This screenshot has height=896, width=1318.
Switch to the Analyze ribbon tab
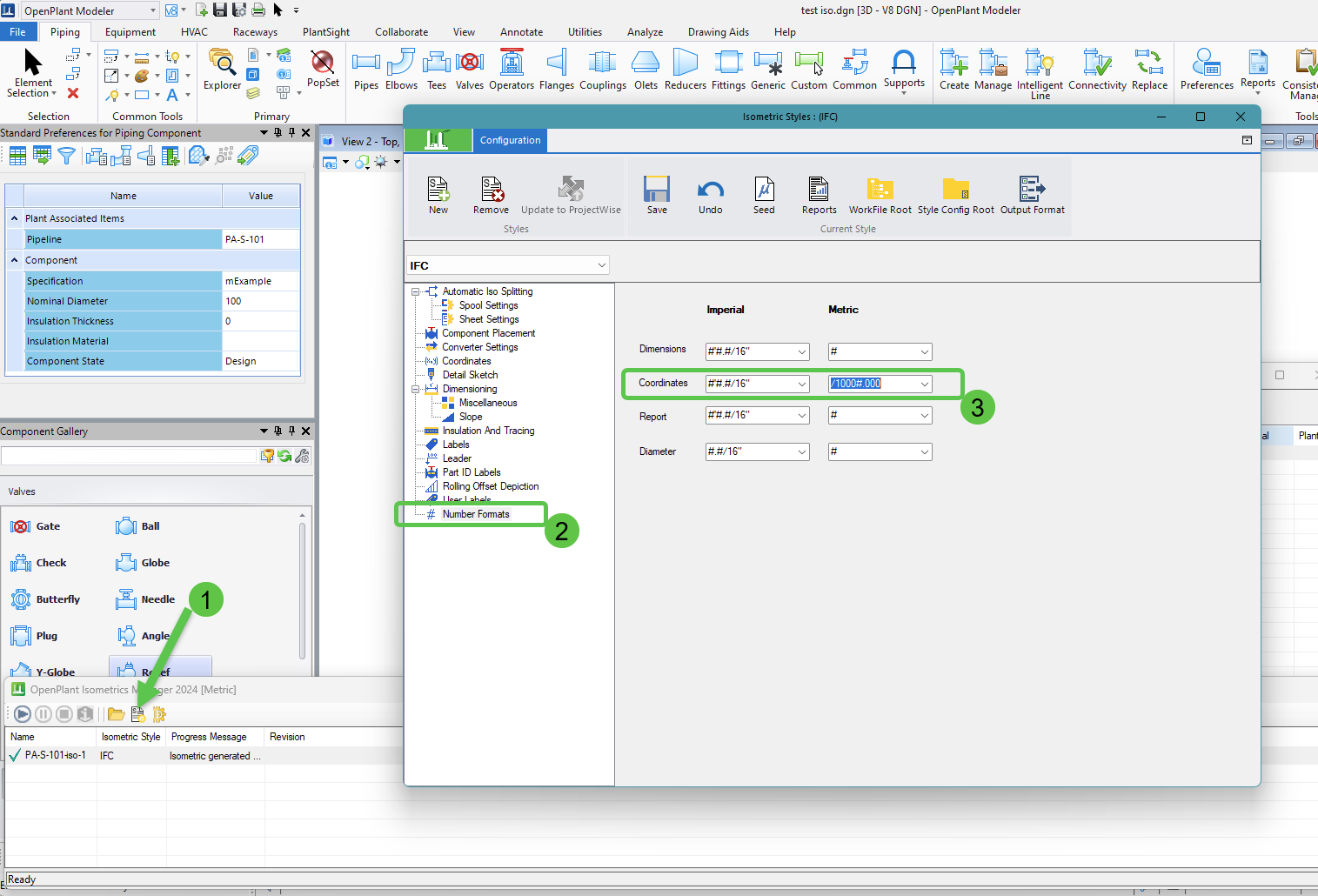(645, 32)
